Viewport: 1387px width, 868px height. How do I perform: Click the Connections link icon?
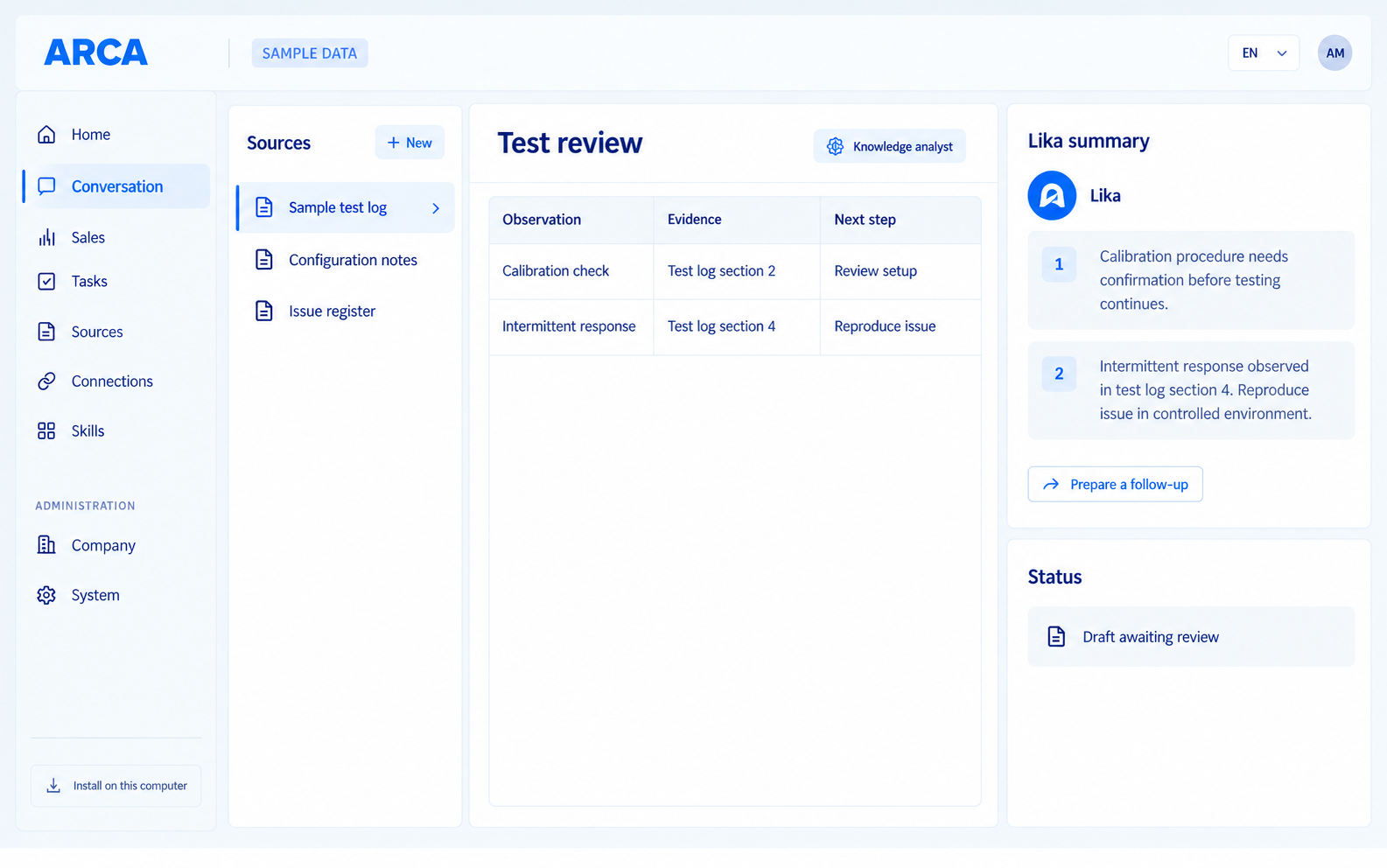point(46,381)
